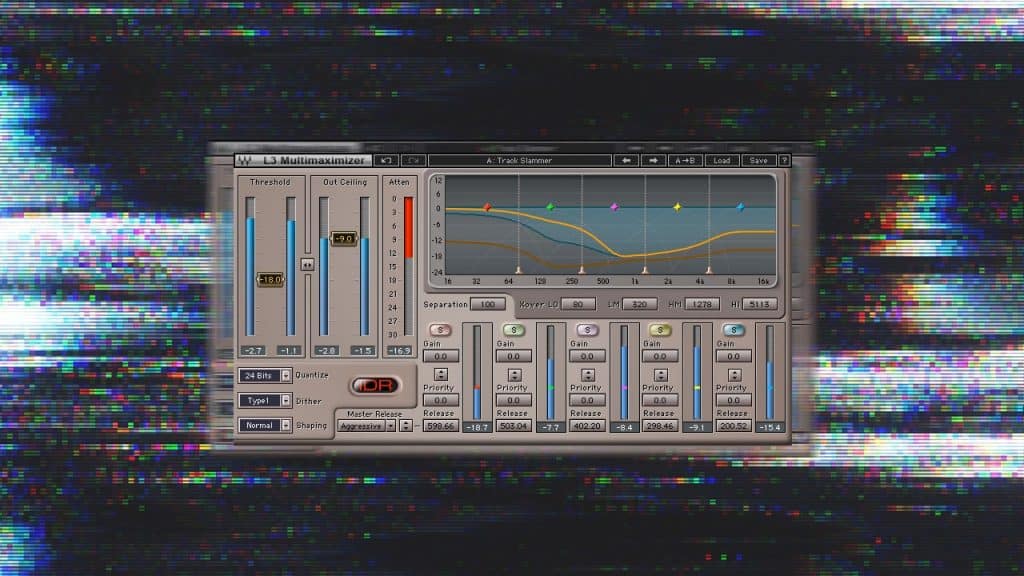1024x576 pixels.
Task: Solo the purple mid band
Action: click(587, 330)
